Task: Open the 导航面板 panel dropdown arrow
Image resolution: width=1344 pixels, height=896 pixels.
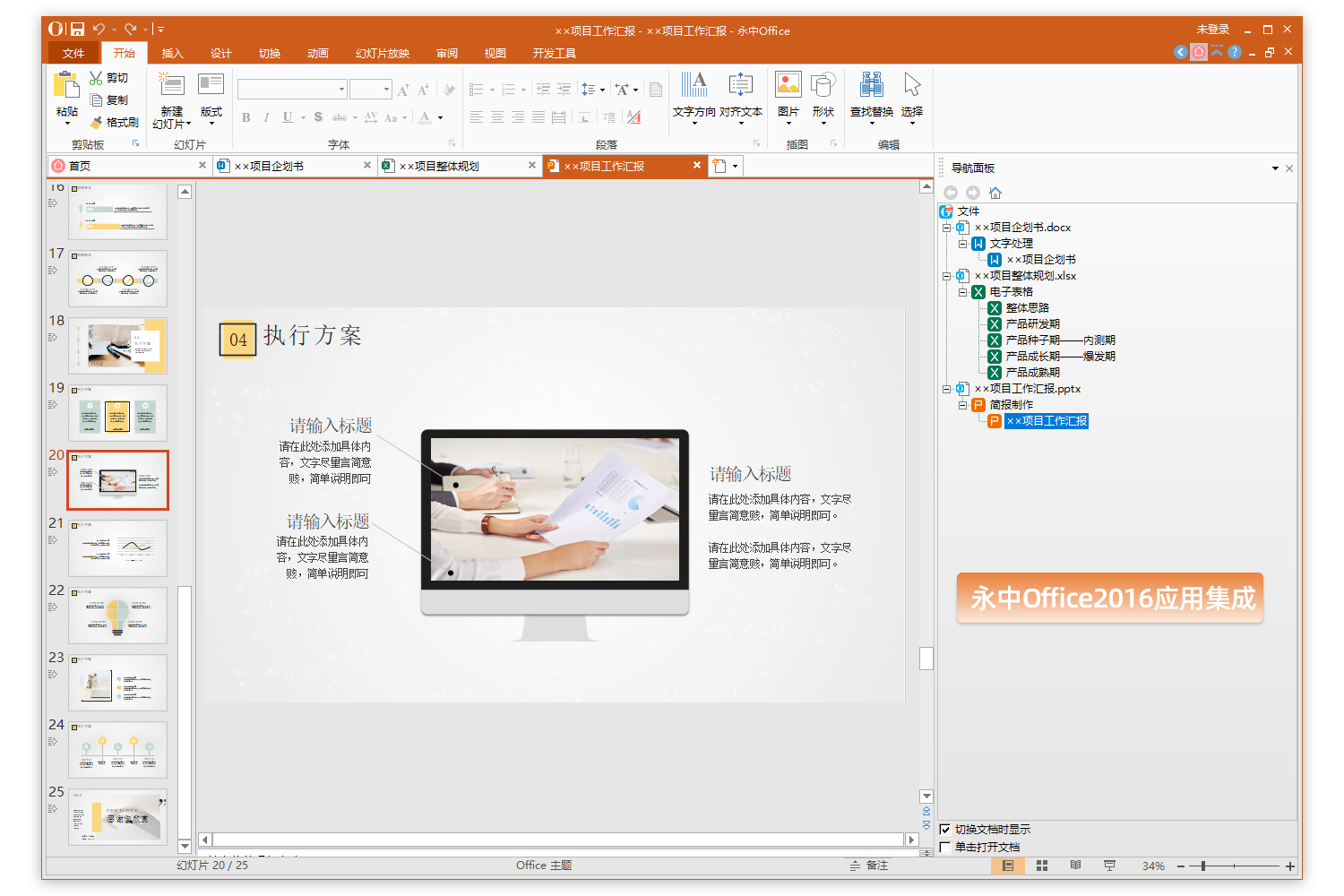Action: click(x=1275, y=168)
